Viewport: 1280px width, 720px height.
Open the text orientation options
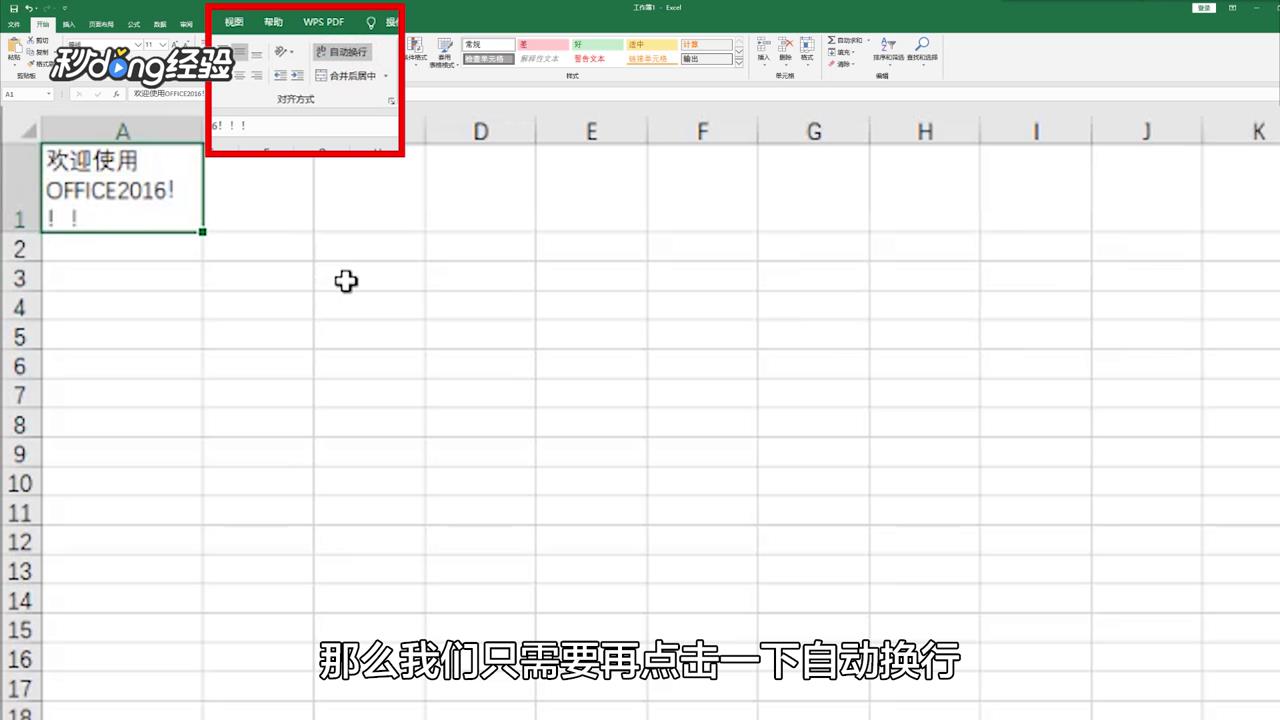click(x=284, y=52)
